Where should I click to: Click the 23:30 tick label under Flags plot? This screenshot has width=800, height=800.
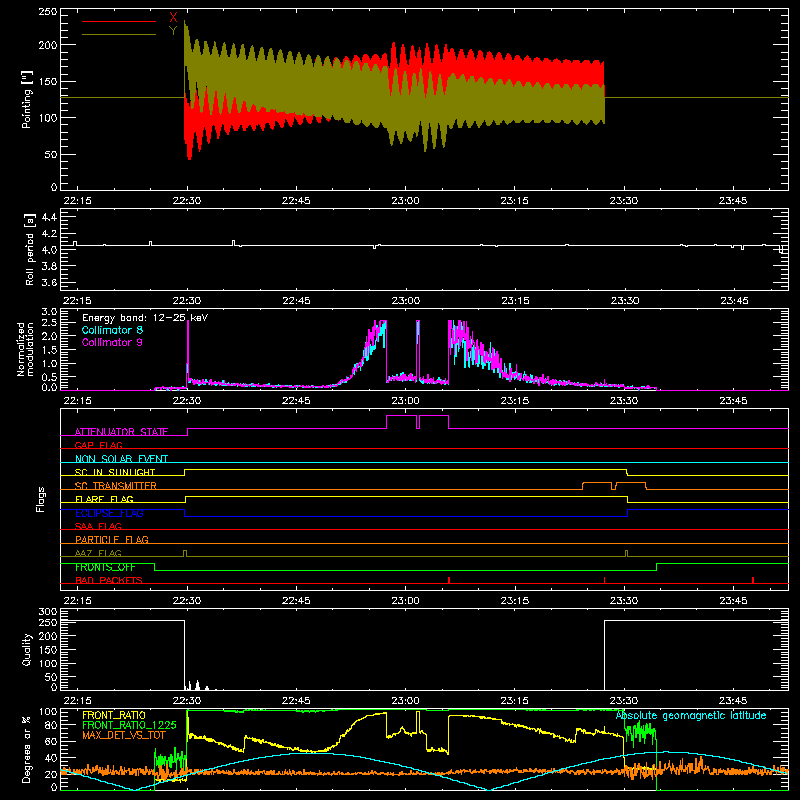(x=624, y=601)
